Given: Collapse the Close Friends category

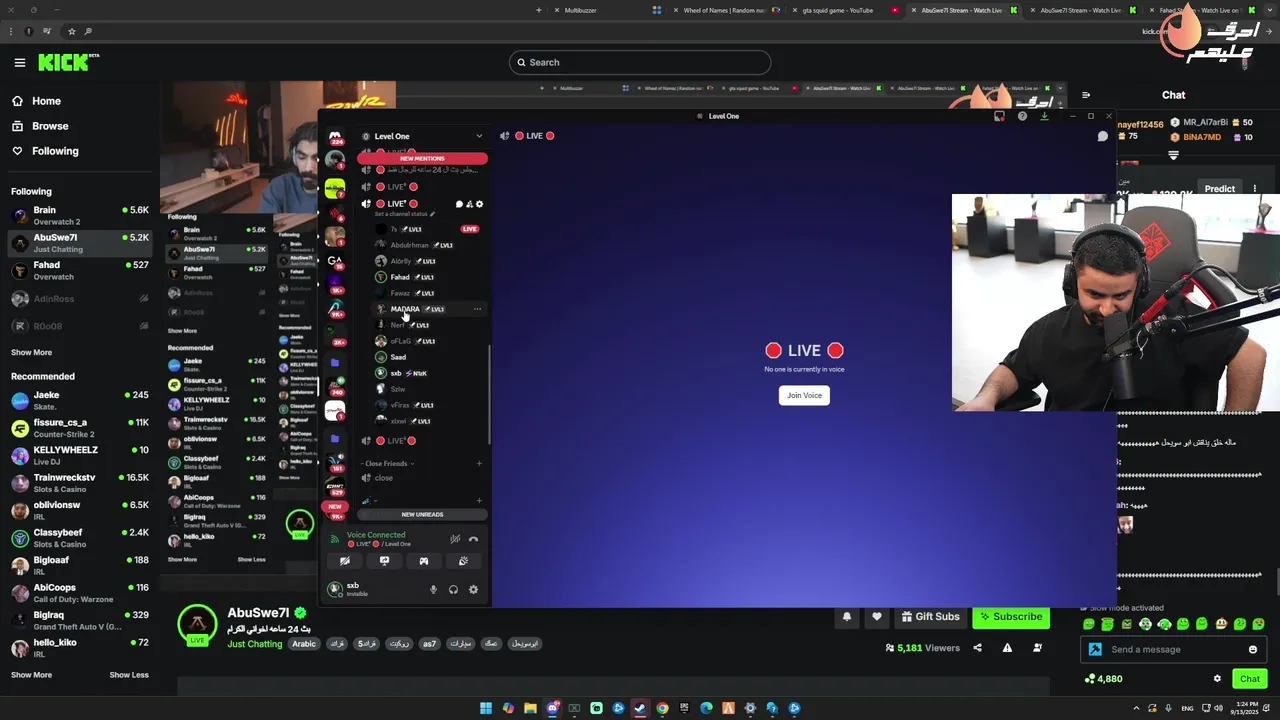Looking at the screenshot, I should click(388, 463).
